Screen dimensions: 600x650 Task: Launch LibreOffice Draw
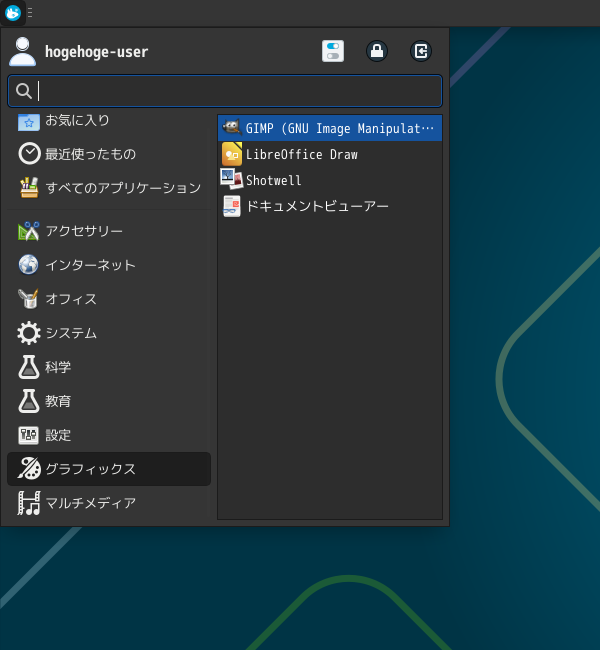301,155
